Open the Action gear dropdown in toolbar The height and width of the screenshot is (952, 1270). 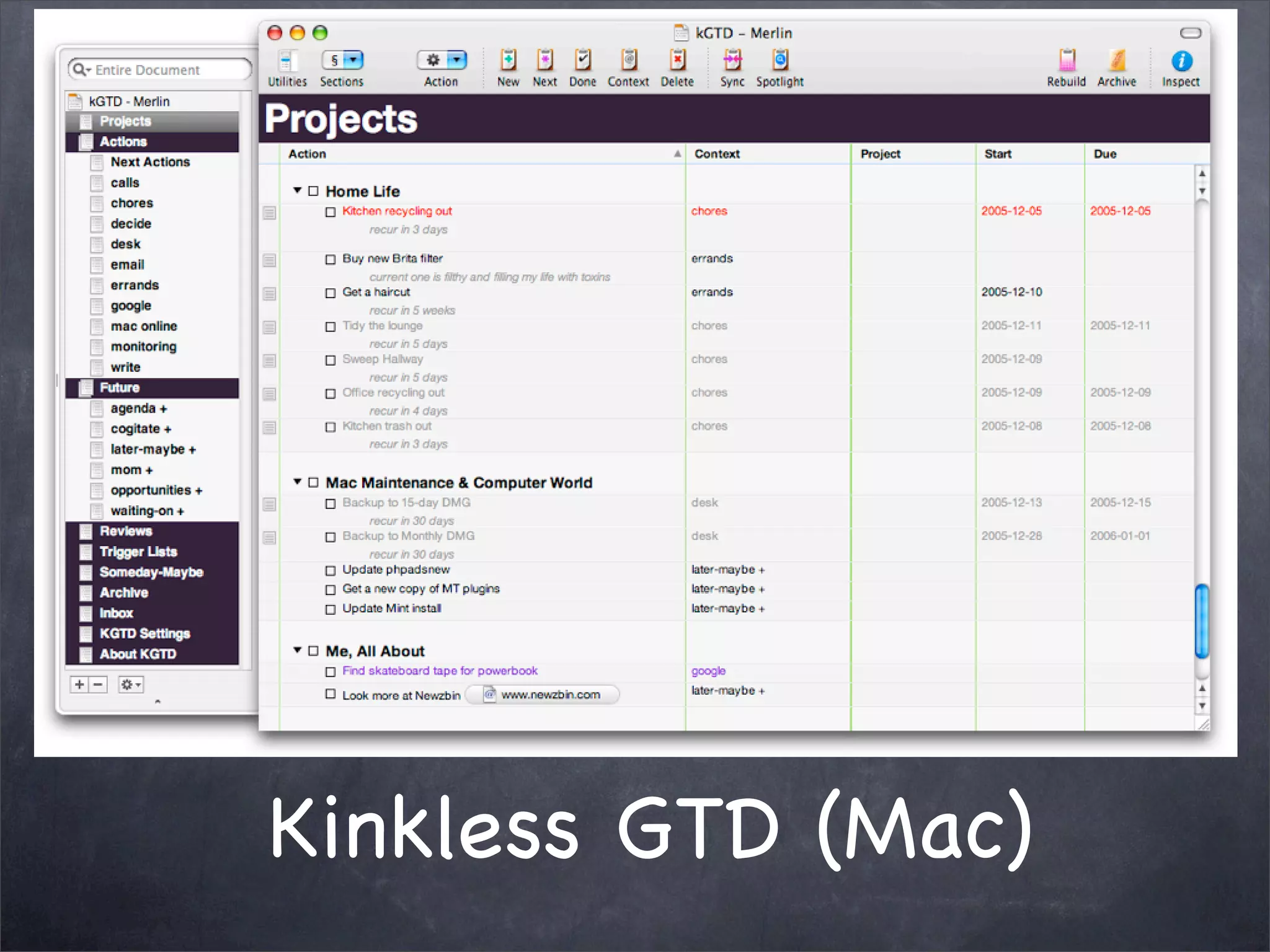coord(442,60)
